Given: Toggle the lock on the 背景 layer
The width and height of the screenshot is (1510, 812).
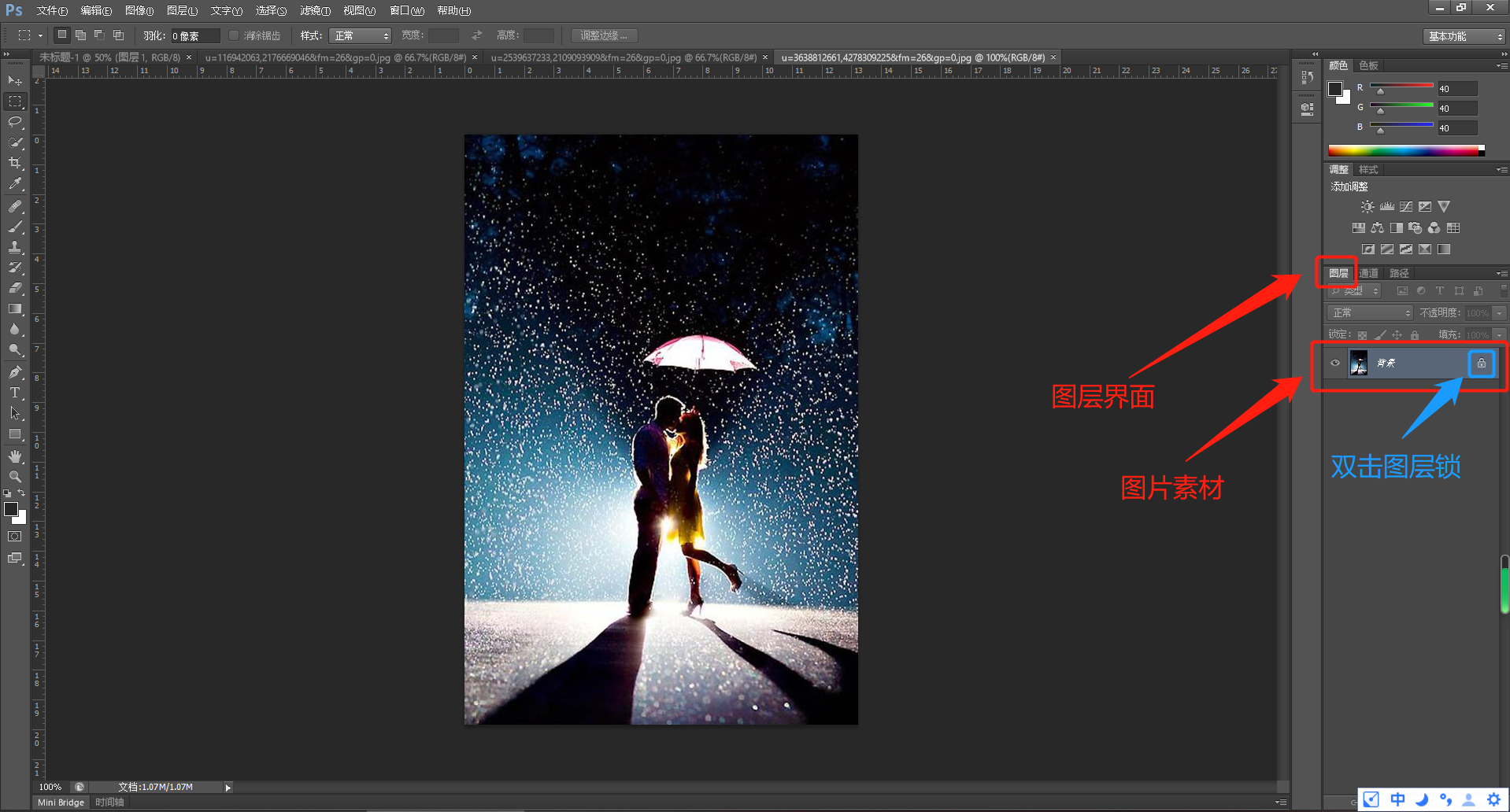Looking at the screenshot, I should pos(1481,364).
